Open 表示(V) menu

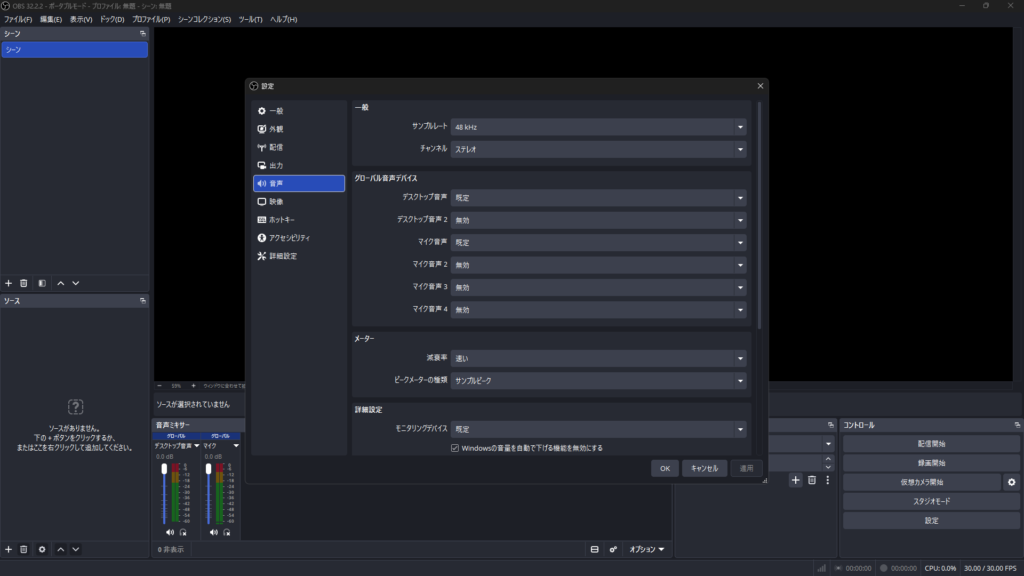point(81,20)
